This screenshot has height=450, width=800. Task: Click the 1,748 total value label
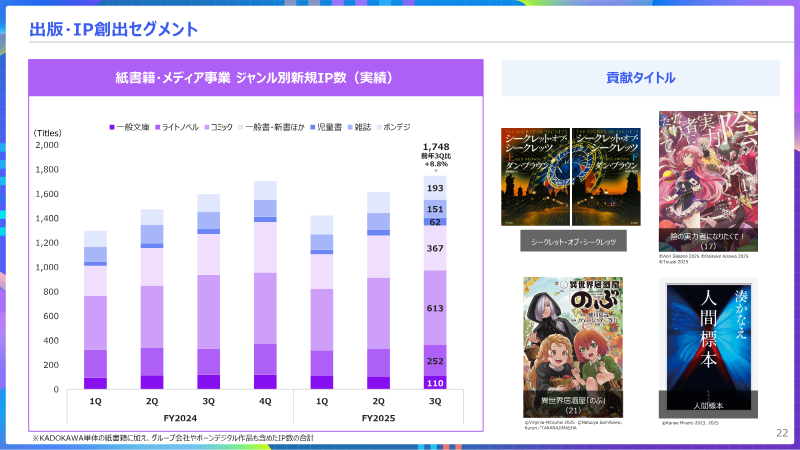[x=435, y=147]
